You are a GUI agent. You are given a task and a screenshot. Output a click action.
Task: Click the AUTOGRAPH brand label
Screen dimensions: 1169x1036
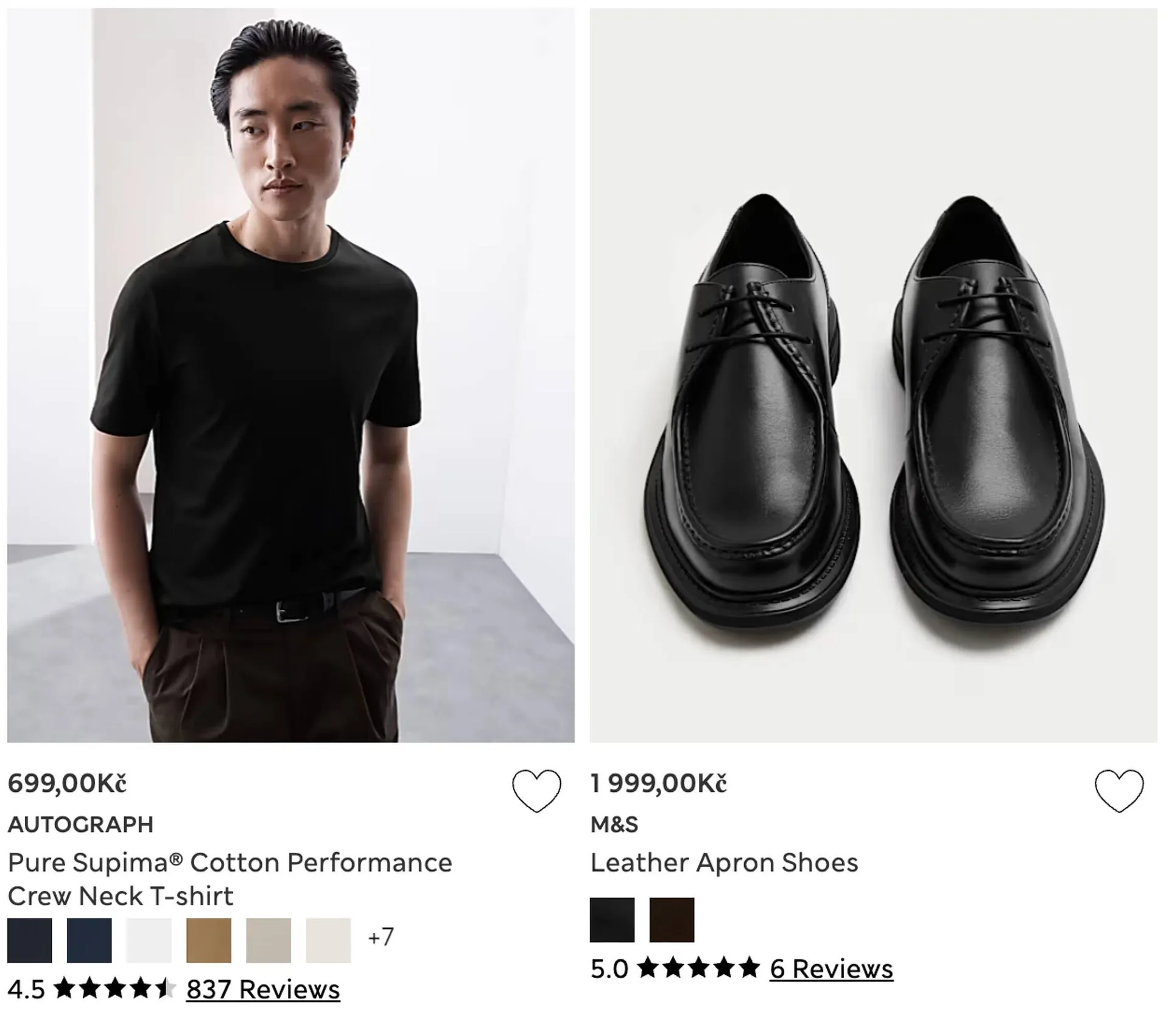(x=80, y=825)
